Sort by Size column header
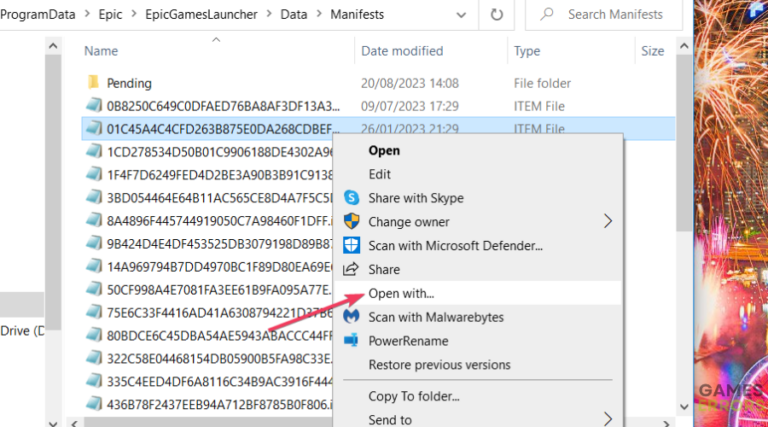 655,51
